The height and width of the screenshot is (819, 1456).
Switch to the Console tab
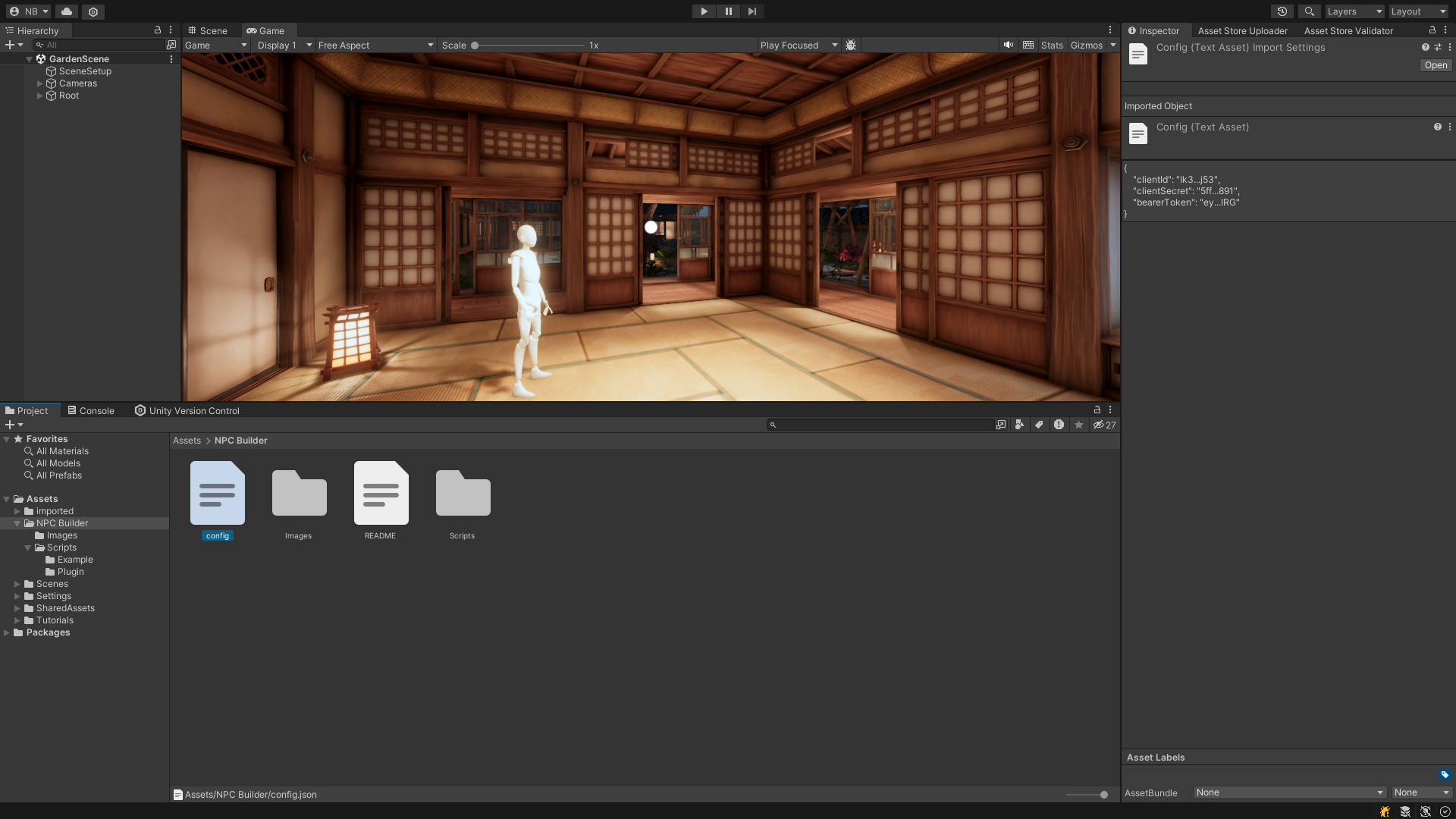[x=91, y=410]
